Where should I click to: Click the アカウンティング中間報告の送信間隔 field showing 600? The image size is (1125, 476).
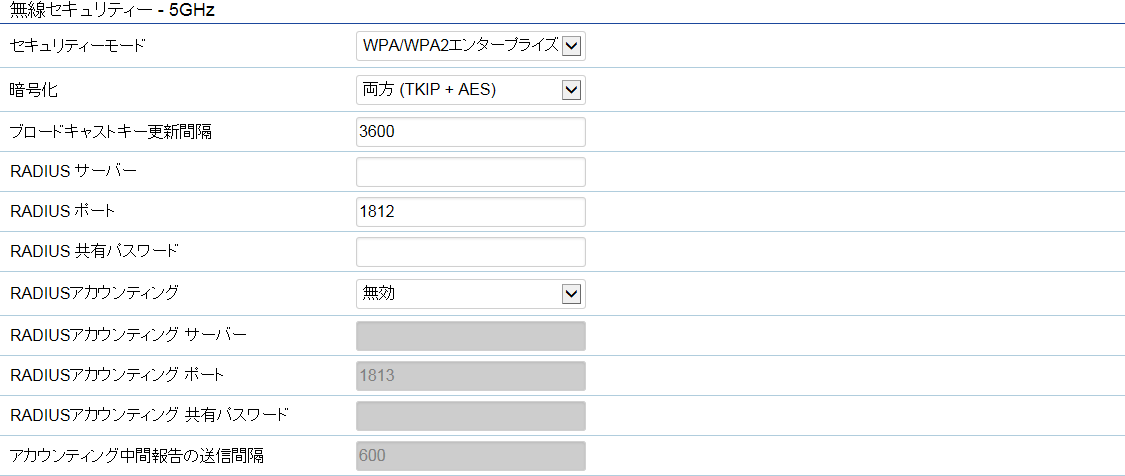tap(471, 456)
